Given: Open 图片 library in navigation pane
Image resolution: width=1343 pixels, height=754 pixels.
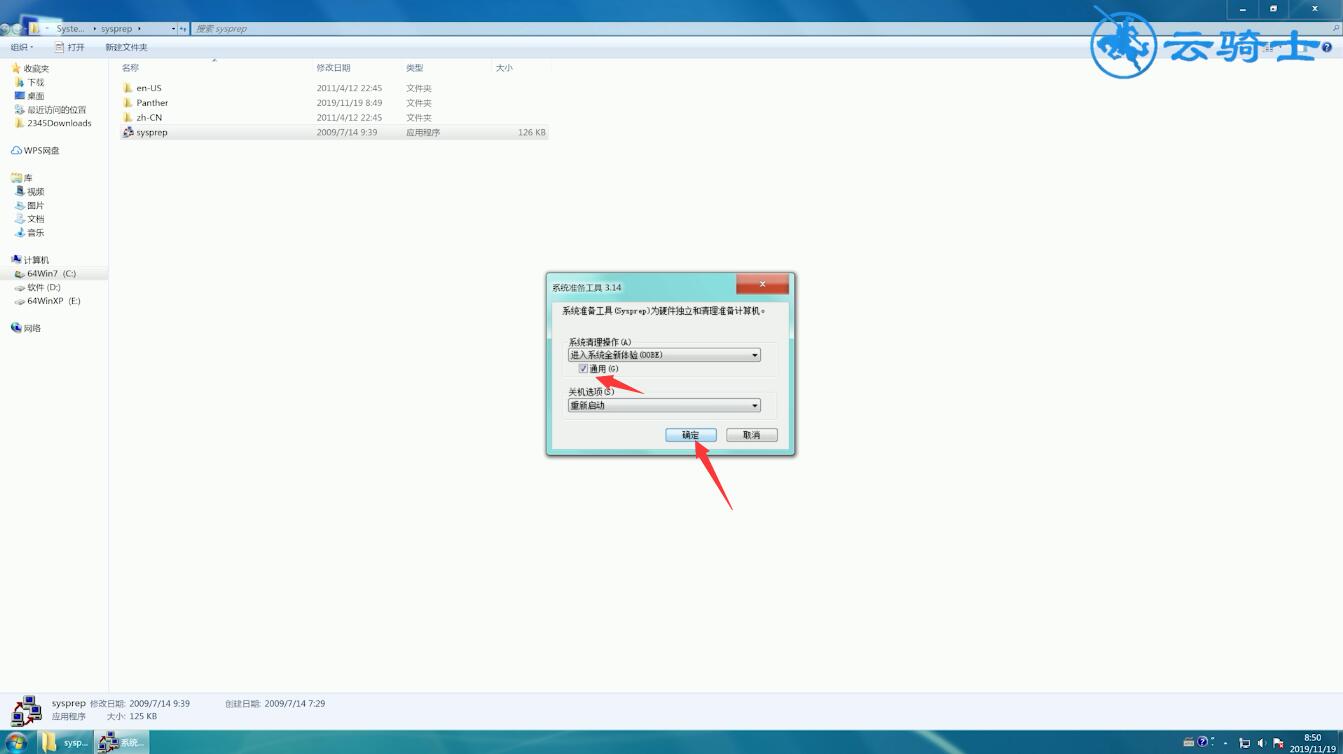Looking at the screenshot, I should point(35,205).
